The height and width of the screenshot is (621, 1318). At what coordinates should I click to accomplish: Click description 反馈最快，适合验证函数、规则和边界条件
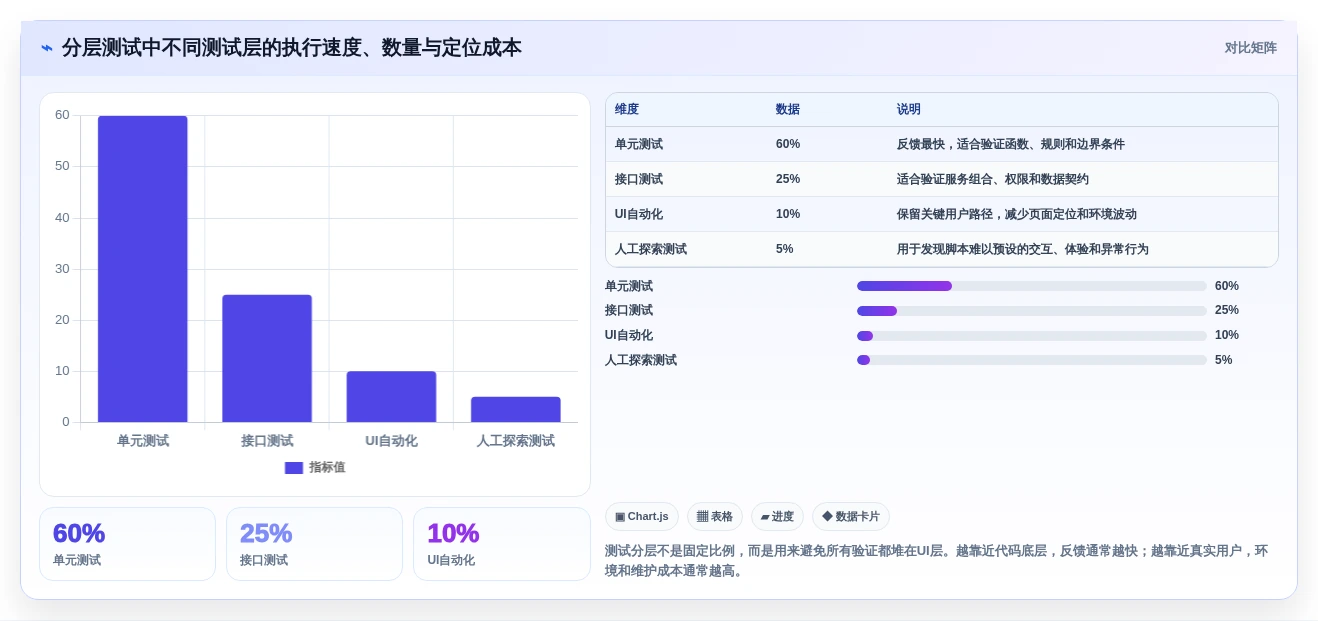tap(1011, 144)
